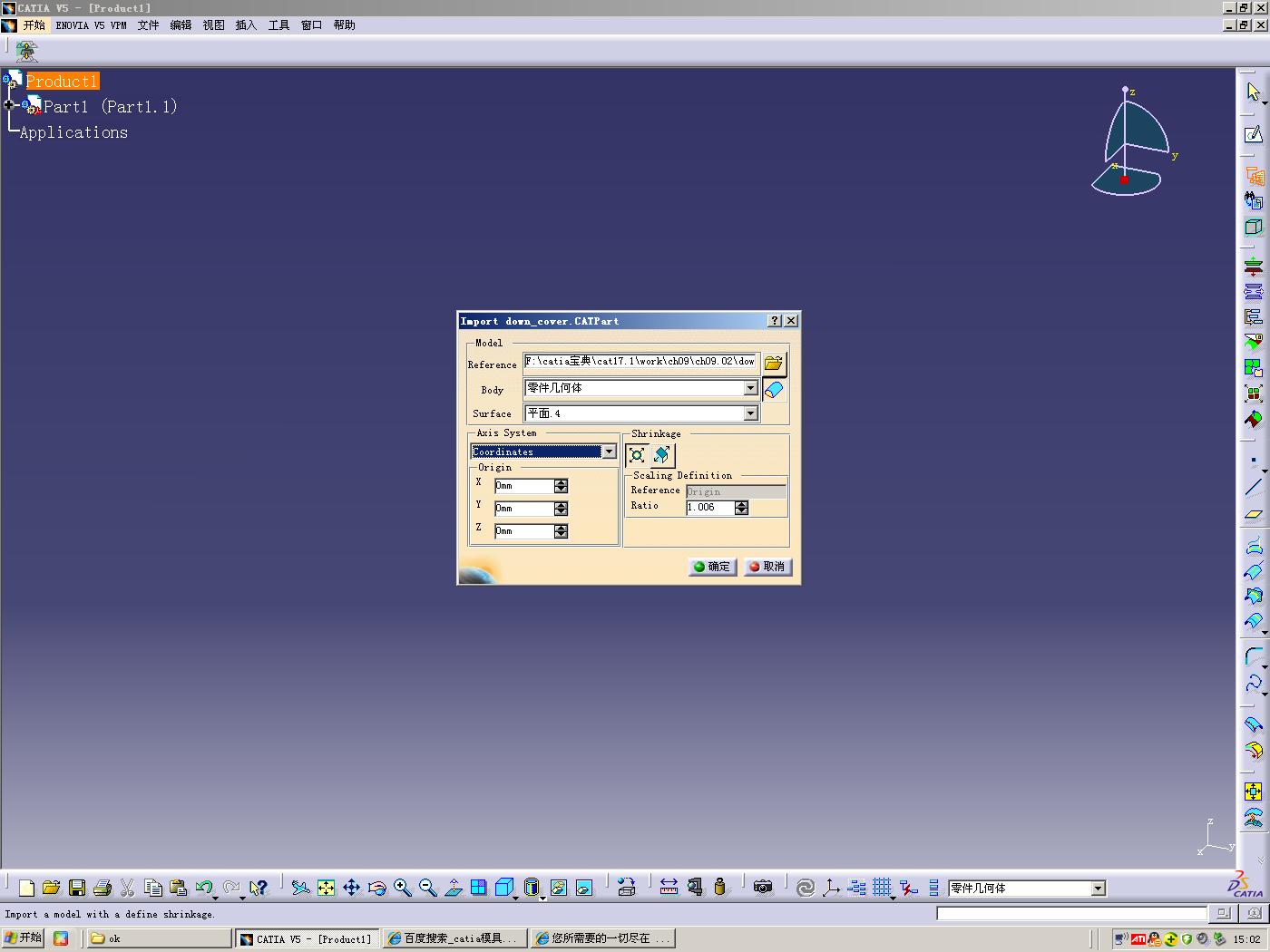
Task: Select Applications node in the tree
Action: 73,132
